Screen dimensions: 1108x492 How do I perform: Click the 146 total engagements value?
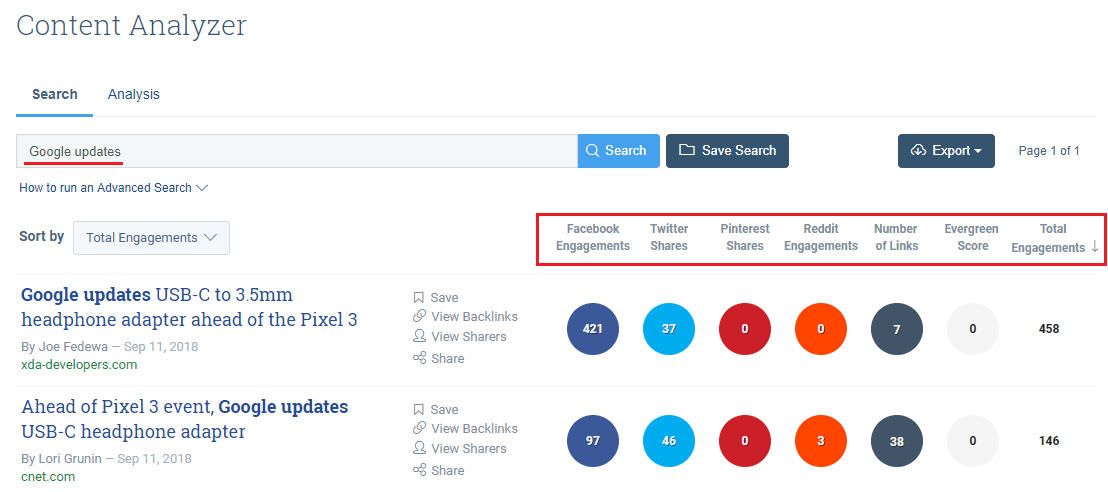coord(1049,440)
